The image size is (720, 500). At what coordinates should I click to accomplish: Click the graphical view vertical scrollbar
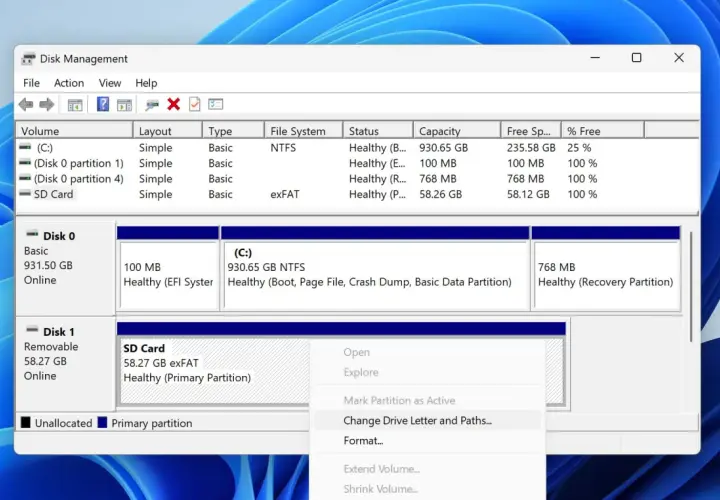(691, 287)
